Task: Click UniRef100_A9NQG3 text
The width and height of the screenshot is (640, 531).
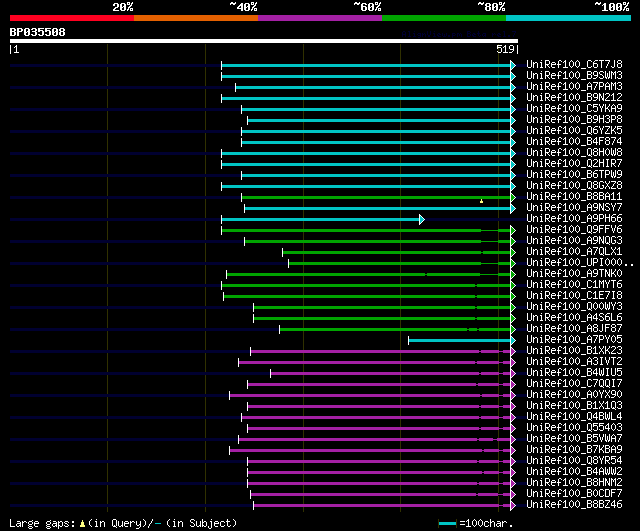Action: (x=574, y=241)
